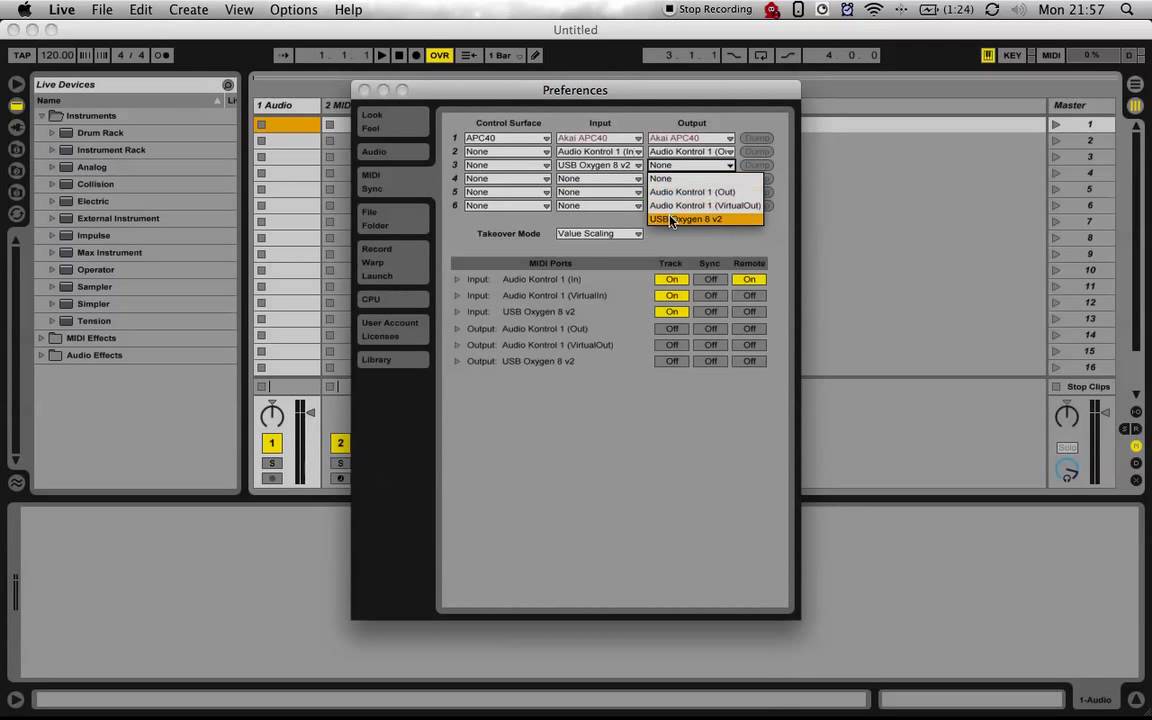
Task: Click the Play button in transport bar
Action: point(381,55)
